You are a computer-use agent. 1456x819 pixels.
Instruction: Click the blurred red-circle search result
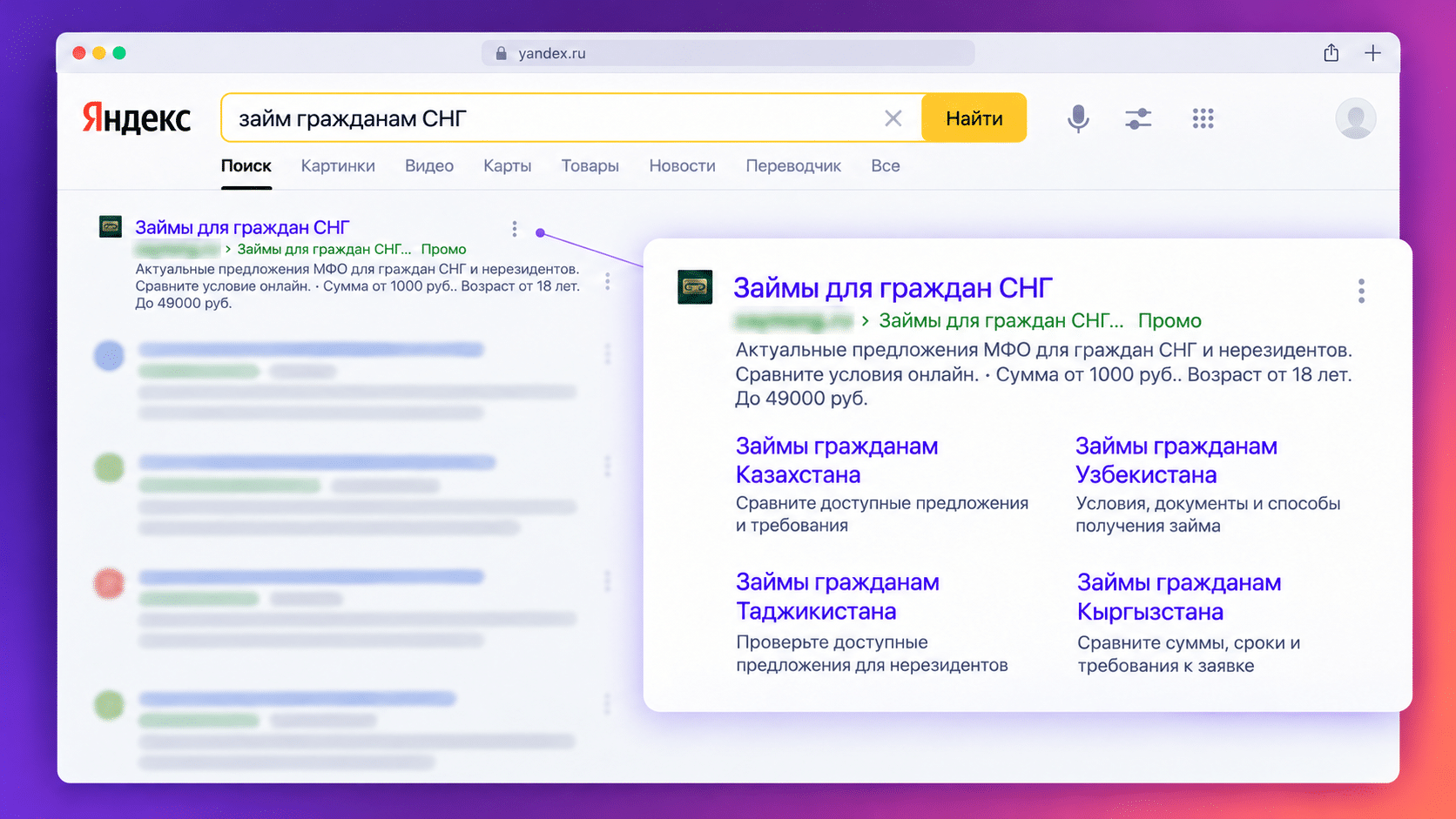[335, 608]
